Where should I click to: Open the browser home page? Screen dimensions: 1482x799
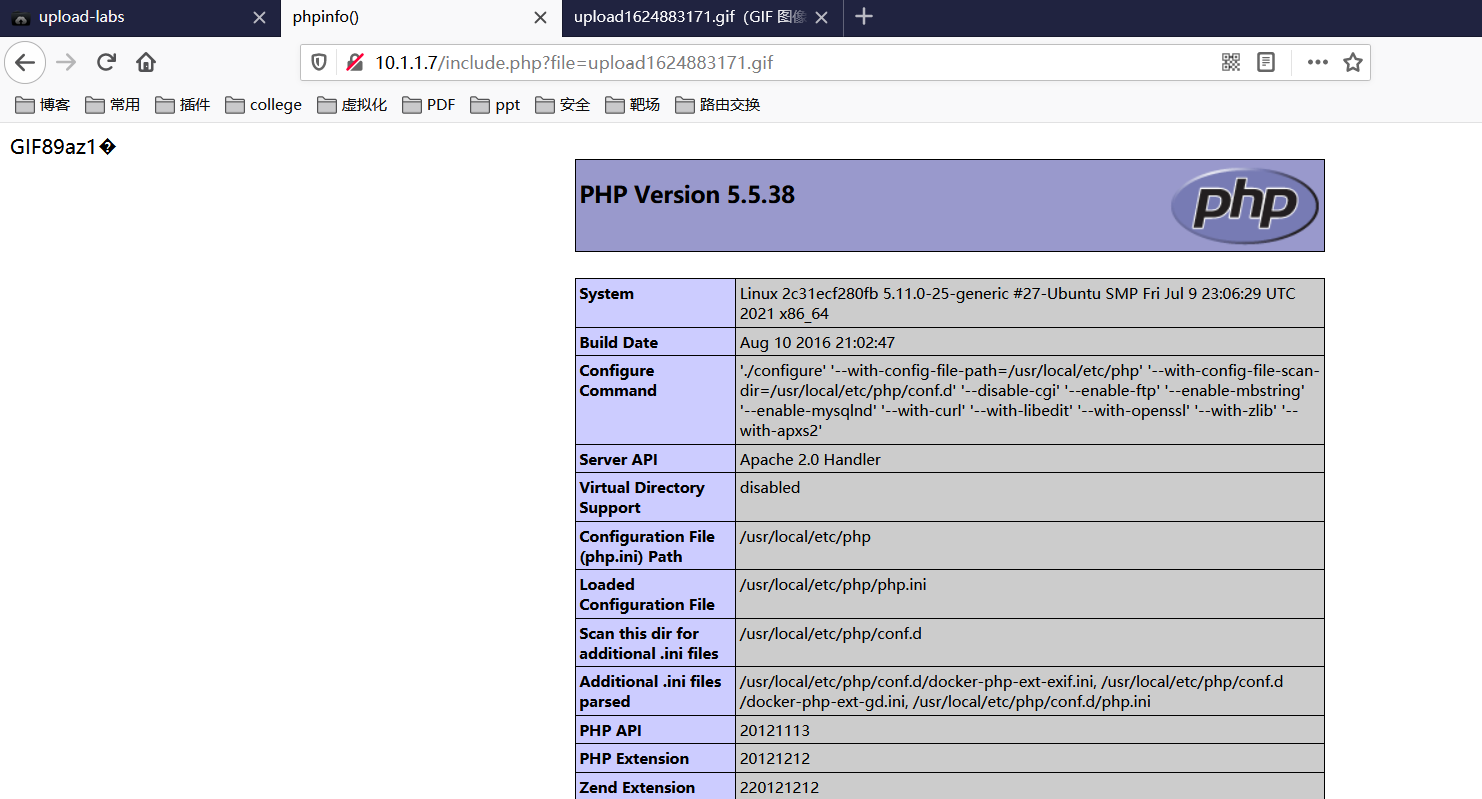pos(146,62)
